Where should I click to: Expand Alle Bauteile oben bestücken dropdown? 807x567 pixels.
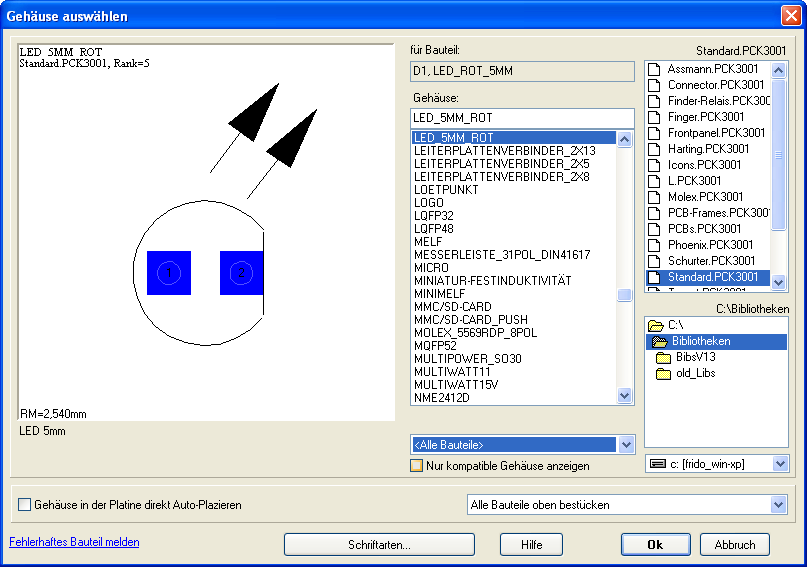(779, 505)
